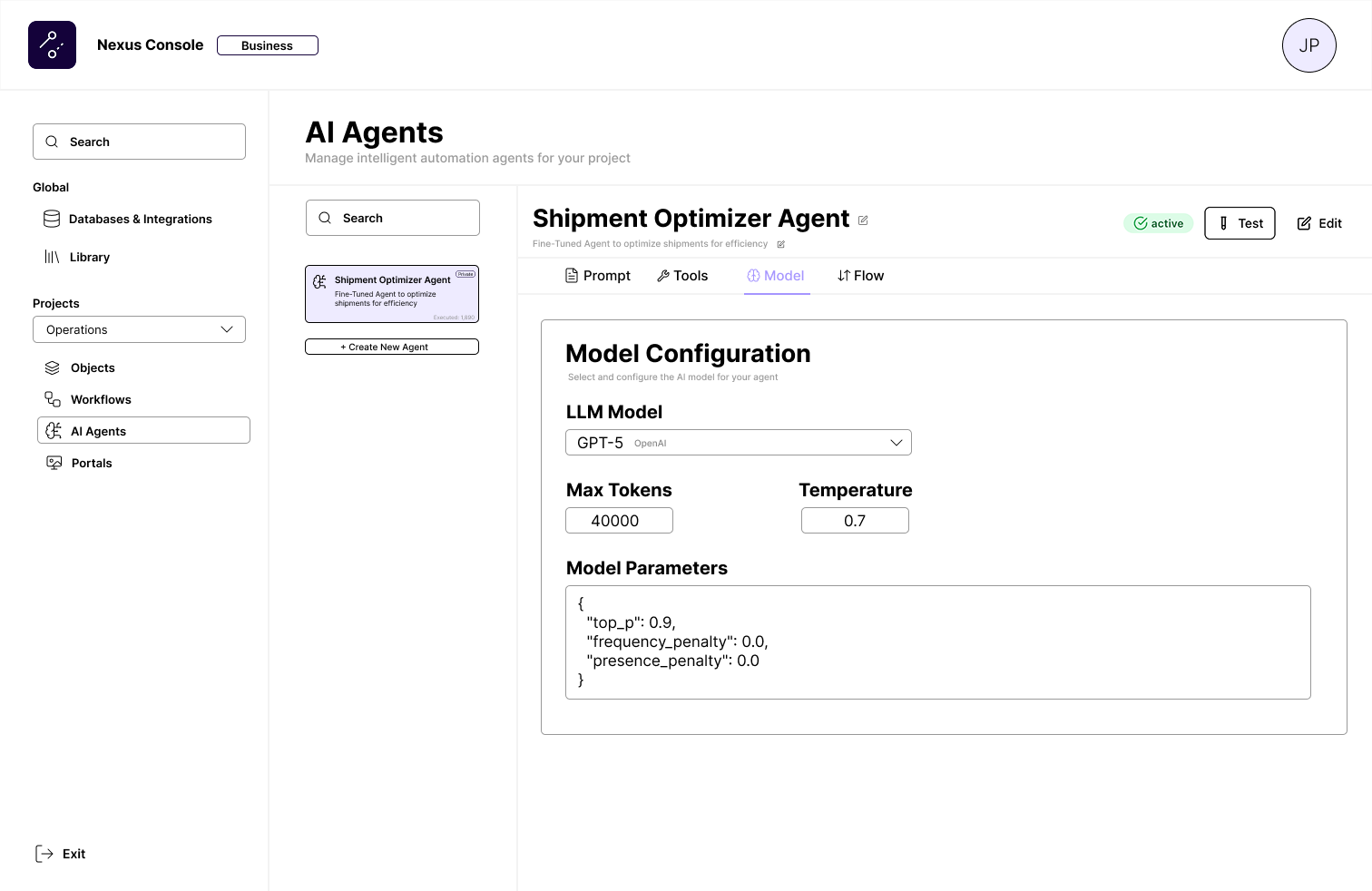Click the Test button
The height and width of the screenshot is (891, 1372).
coord(1240,223)
